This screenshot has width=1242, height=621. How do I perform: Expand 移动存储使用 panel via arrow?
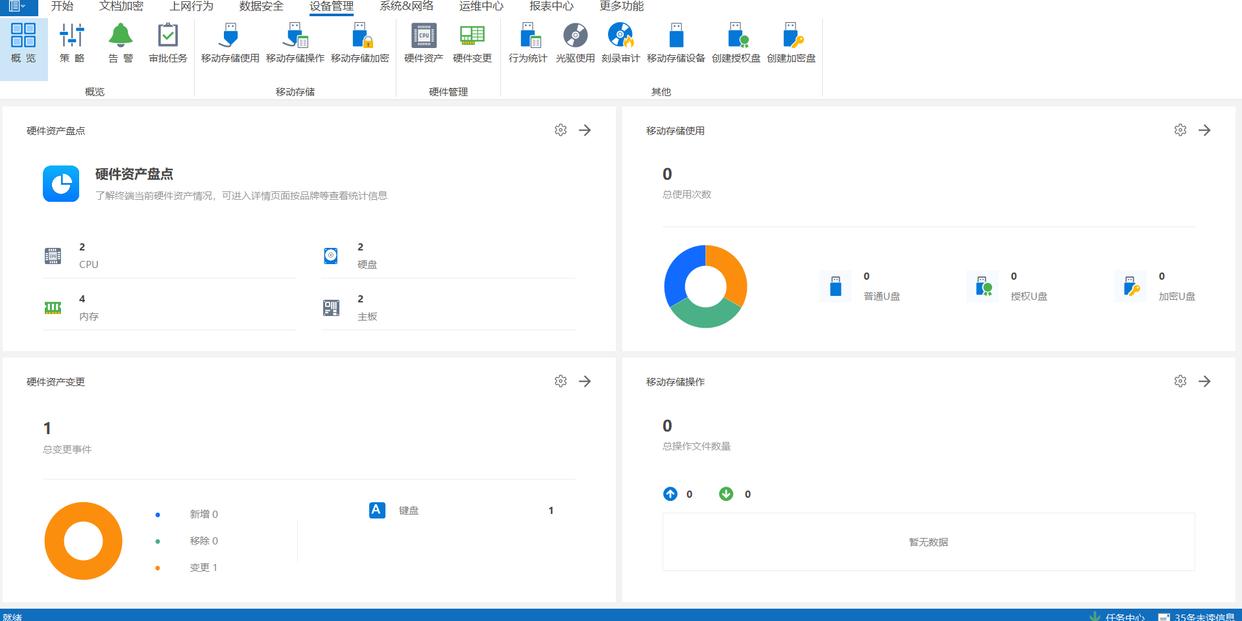coord(1204,130)
